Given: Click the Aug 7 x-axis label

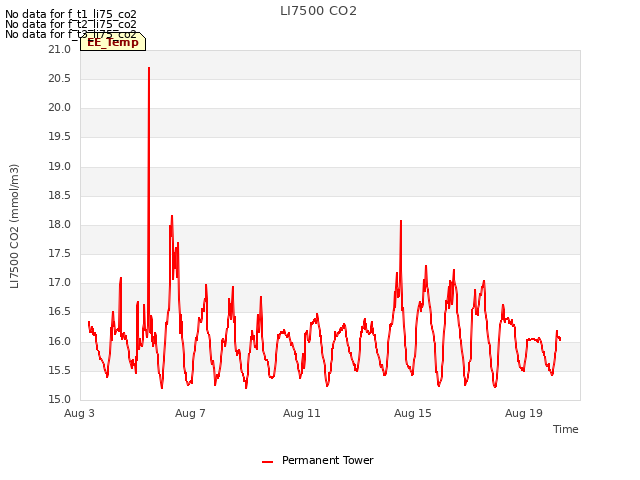Looking at the screenshot, I should click(x=190, y=413).
